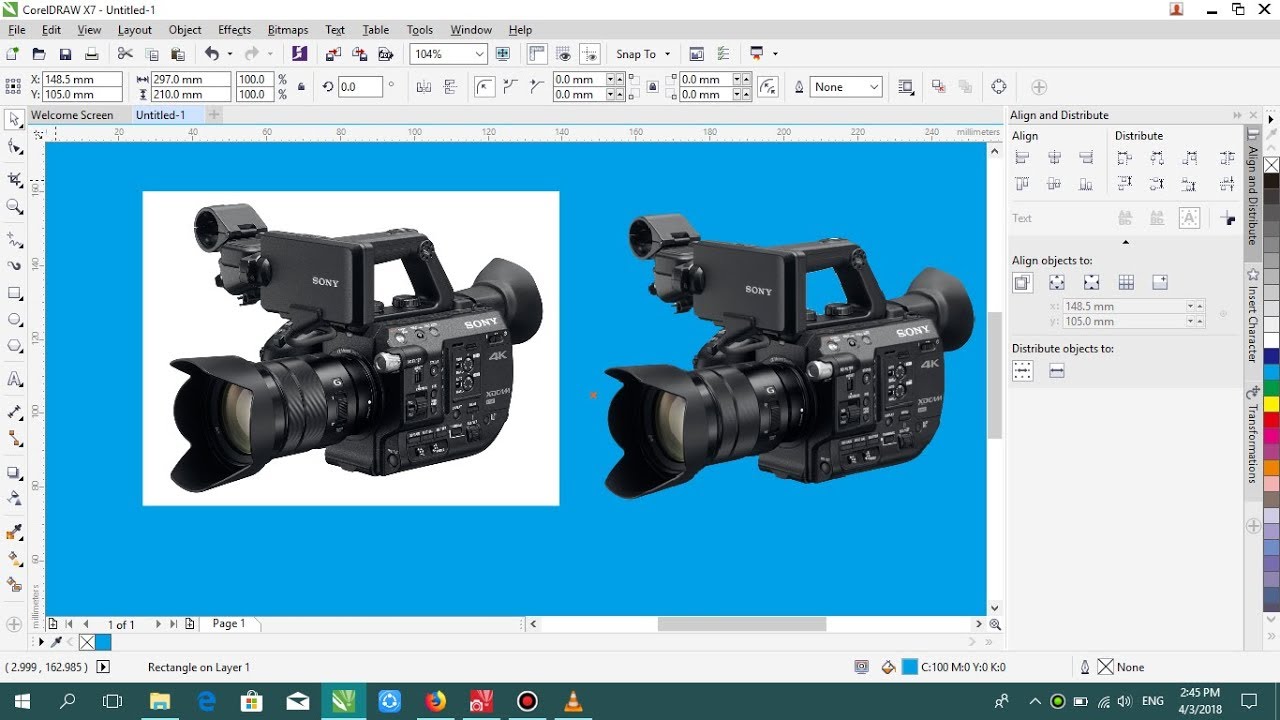Select the Rectangle tool
1280x720 pixels.
(x=15, y=293)
